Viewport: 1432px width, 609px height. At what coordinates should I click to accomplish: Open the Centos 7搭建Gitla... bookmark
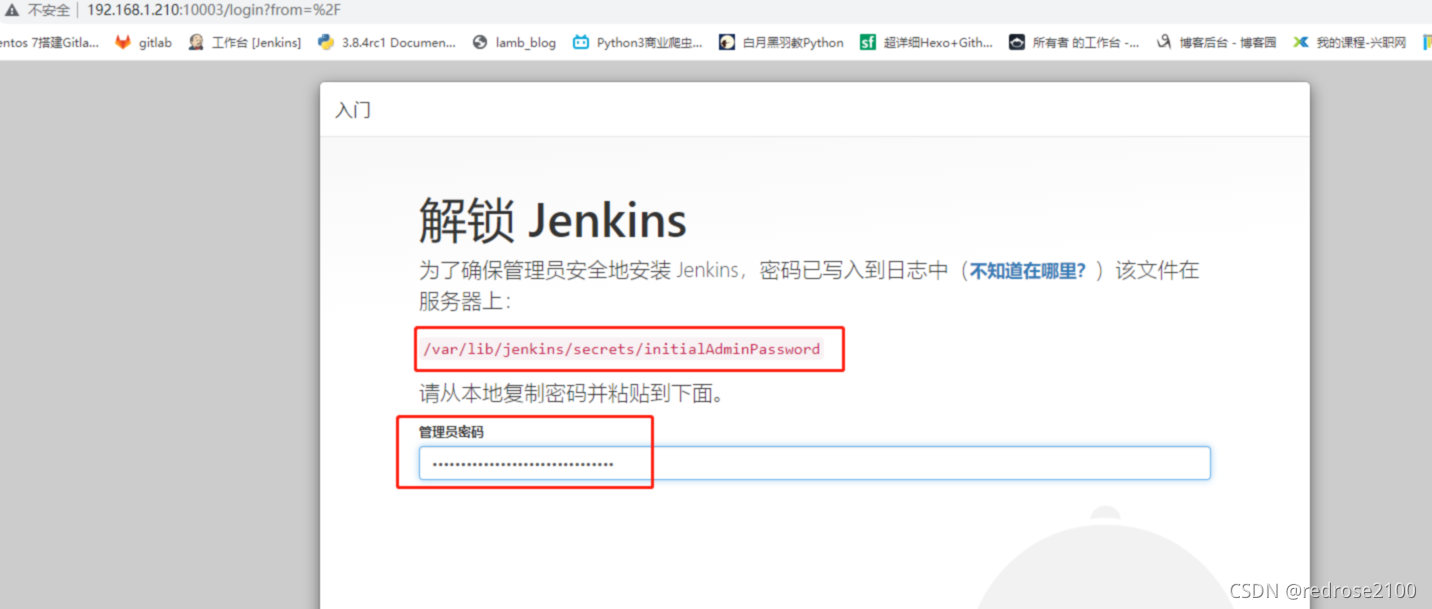pos(49,43)
